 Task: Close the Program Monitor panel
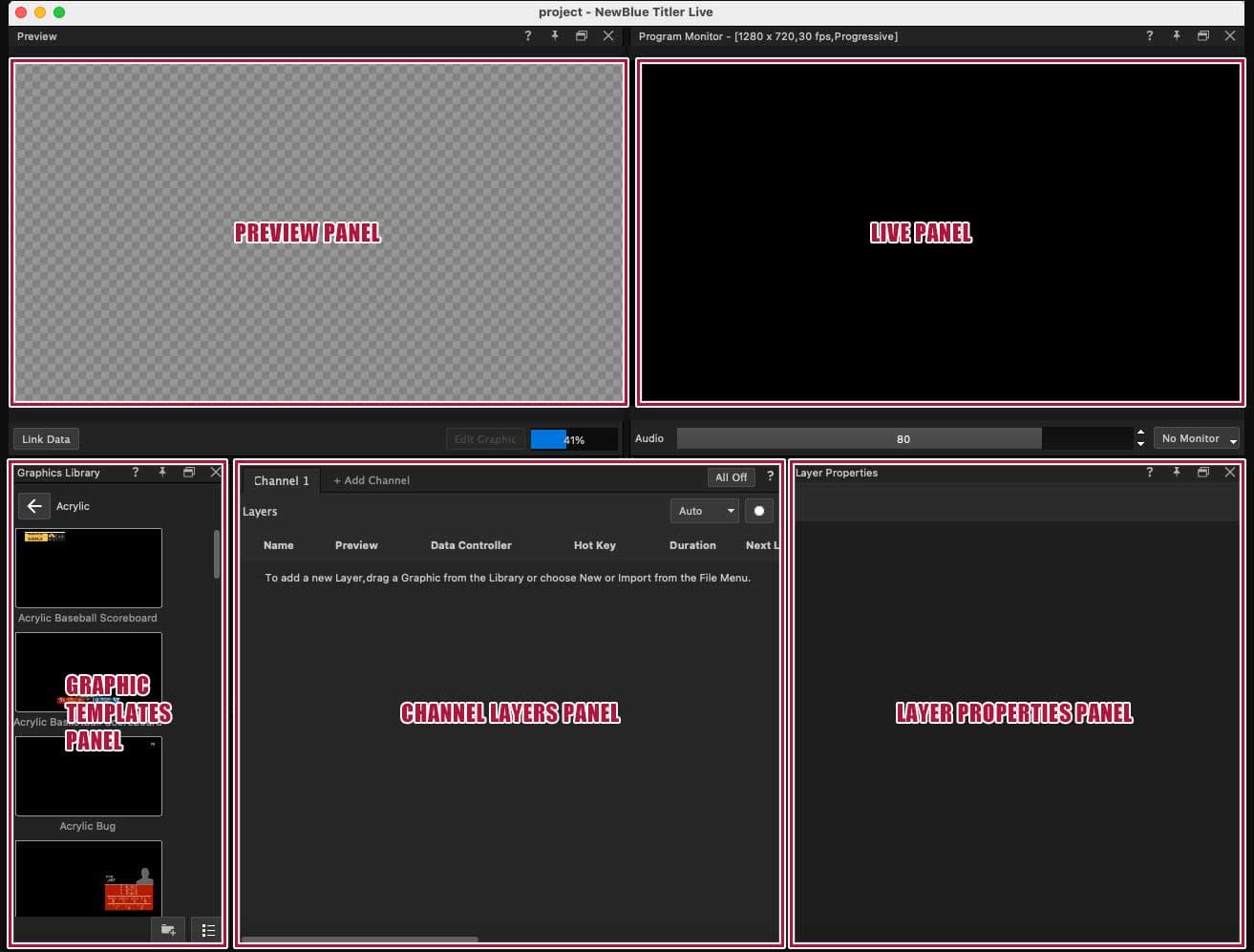click(1230, 36)
